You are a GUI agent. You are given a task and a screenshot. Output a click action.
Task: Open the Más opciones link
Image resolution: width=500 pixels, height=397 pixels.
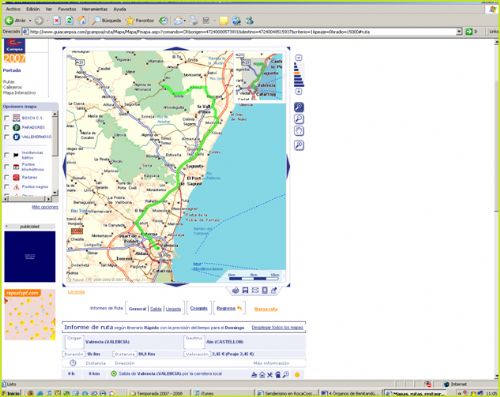(x=45, y=207)
